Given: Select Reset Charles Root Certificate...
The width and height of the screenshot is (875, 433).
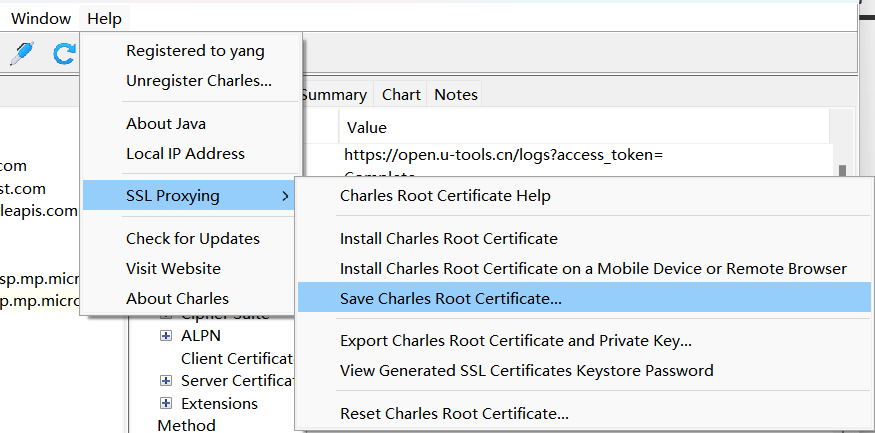Looking at the screenshot, I should (x=584, y=413).
